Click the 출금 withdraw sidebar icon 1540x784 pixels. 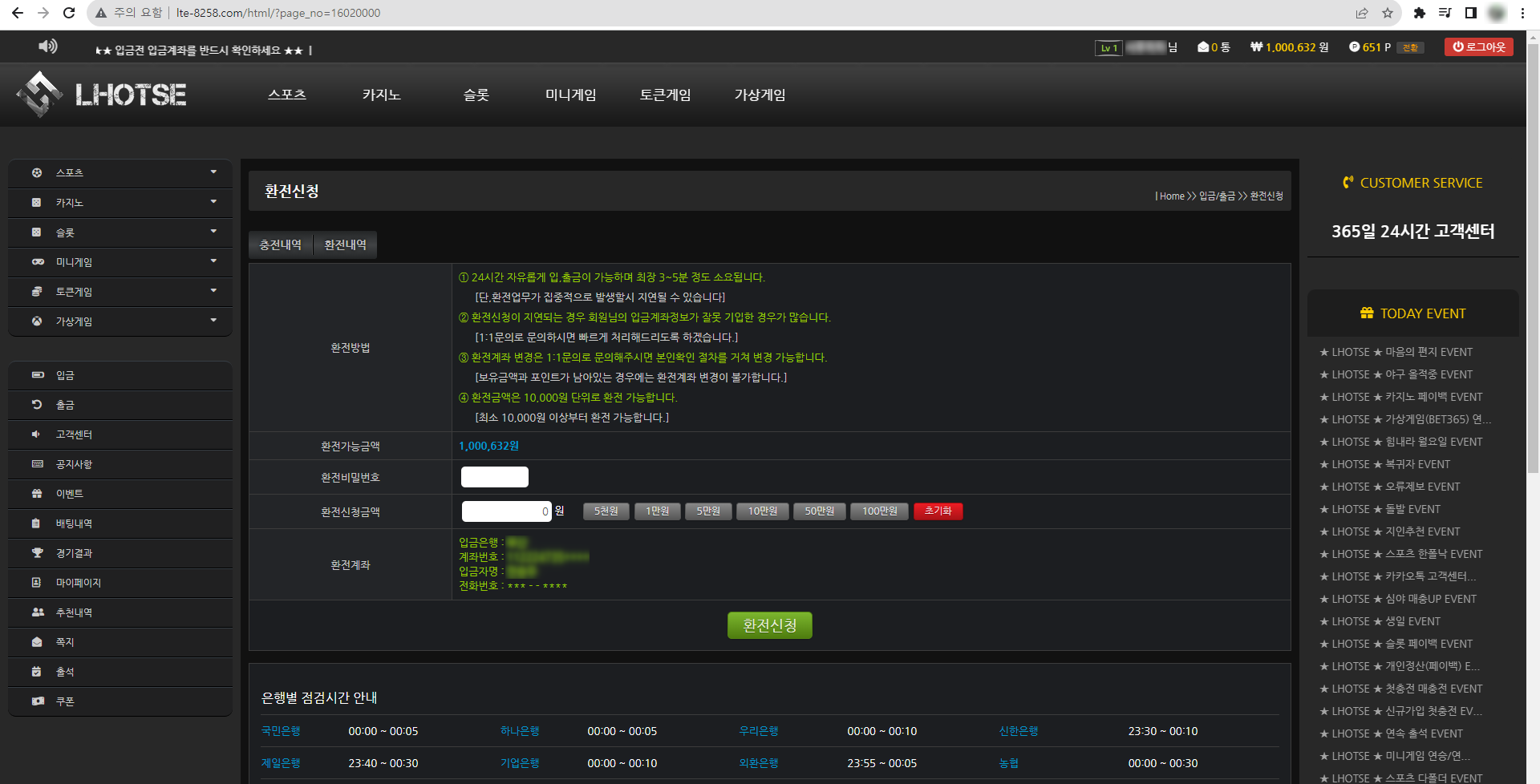(37, 404)
